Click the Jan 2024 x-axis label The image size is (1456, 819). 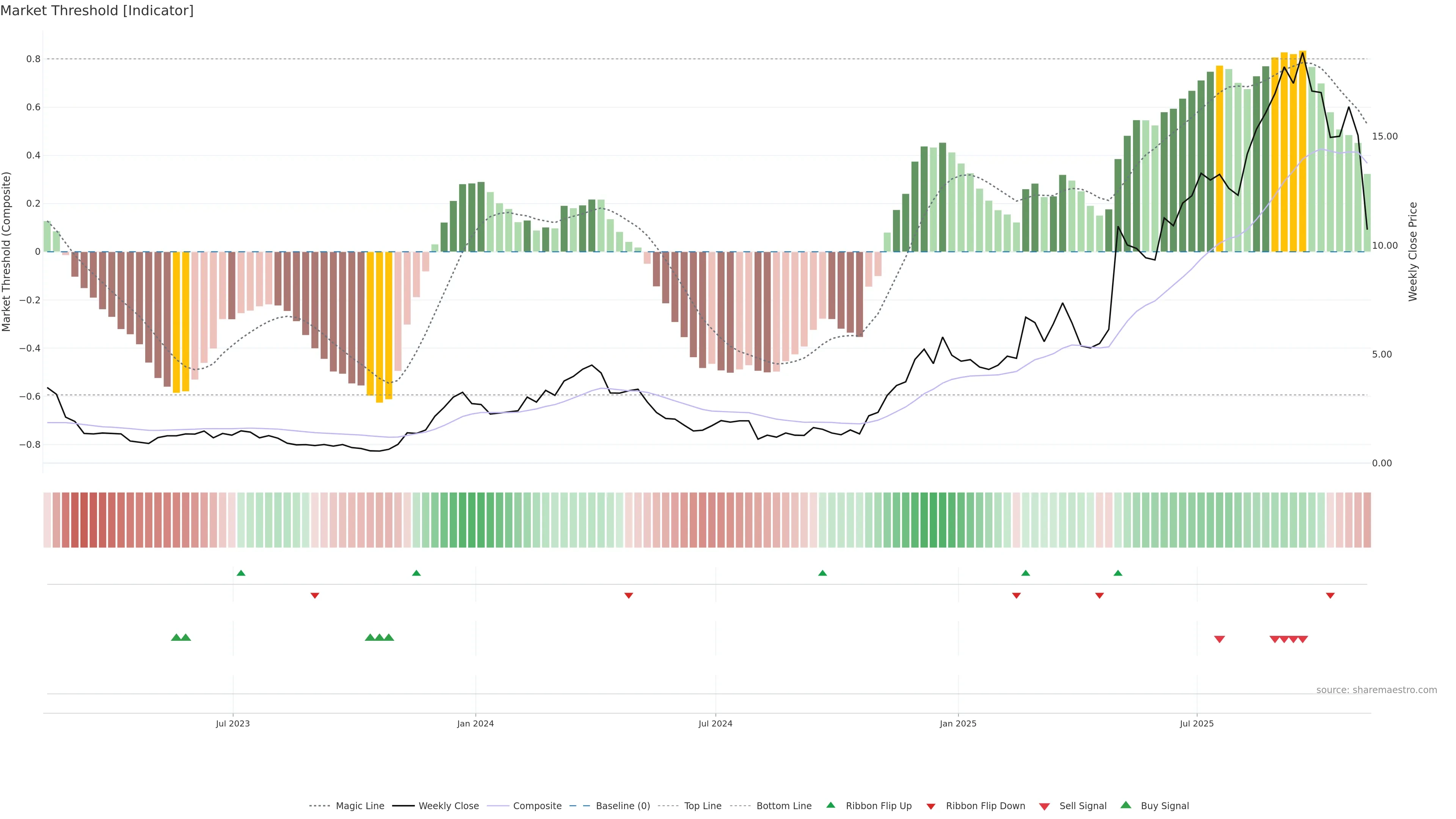pyautogui.click(x=475, y=723)
